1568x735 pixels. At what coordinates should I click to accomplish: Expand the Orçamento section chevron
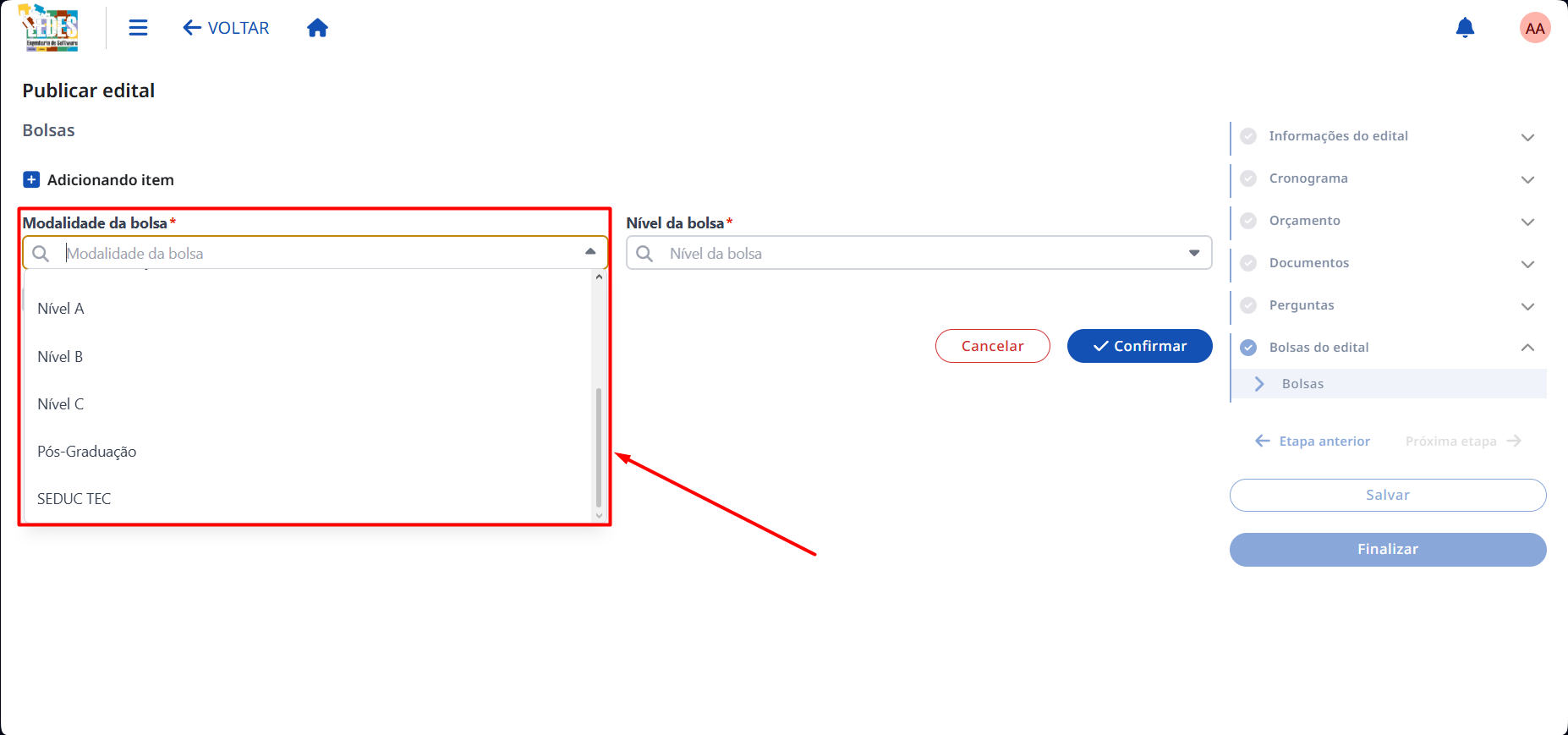pyautogui.click(x=1527, y=222)
